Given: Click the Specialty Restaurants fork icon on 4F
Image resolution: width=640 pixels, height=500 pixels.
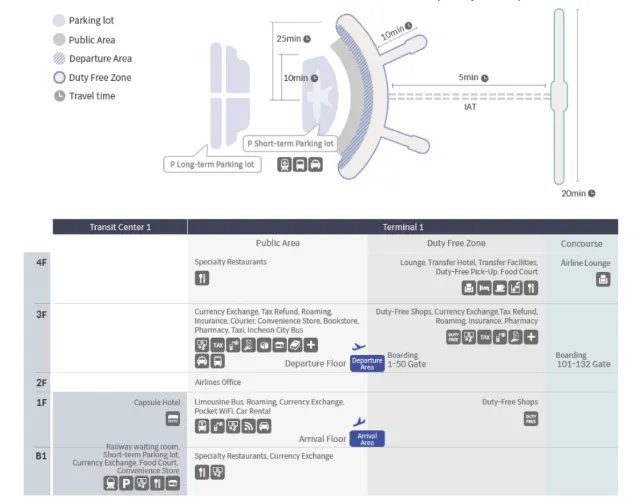Looking at the screenshot, I should coord(202,278).
